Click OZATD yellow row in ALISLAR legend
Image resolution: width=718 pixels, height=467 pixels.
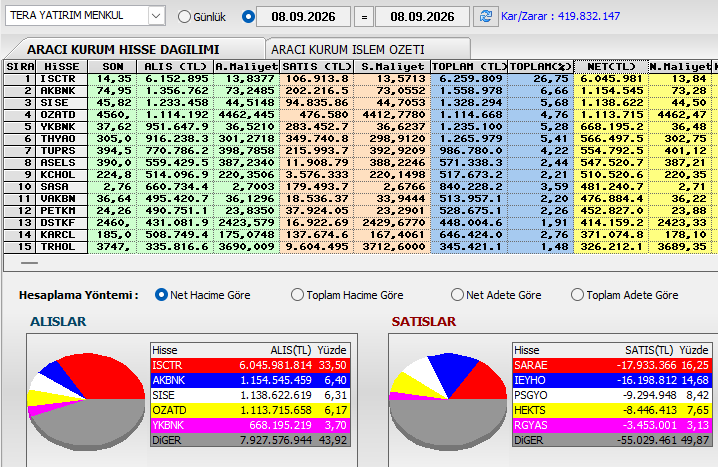click(x=250, y=410)
